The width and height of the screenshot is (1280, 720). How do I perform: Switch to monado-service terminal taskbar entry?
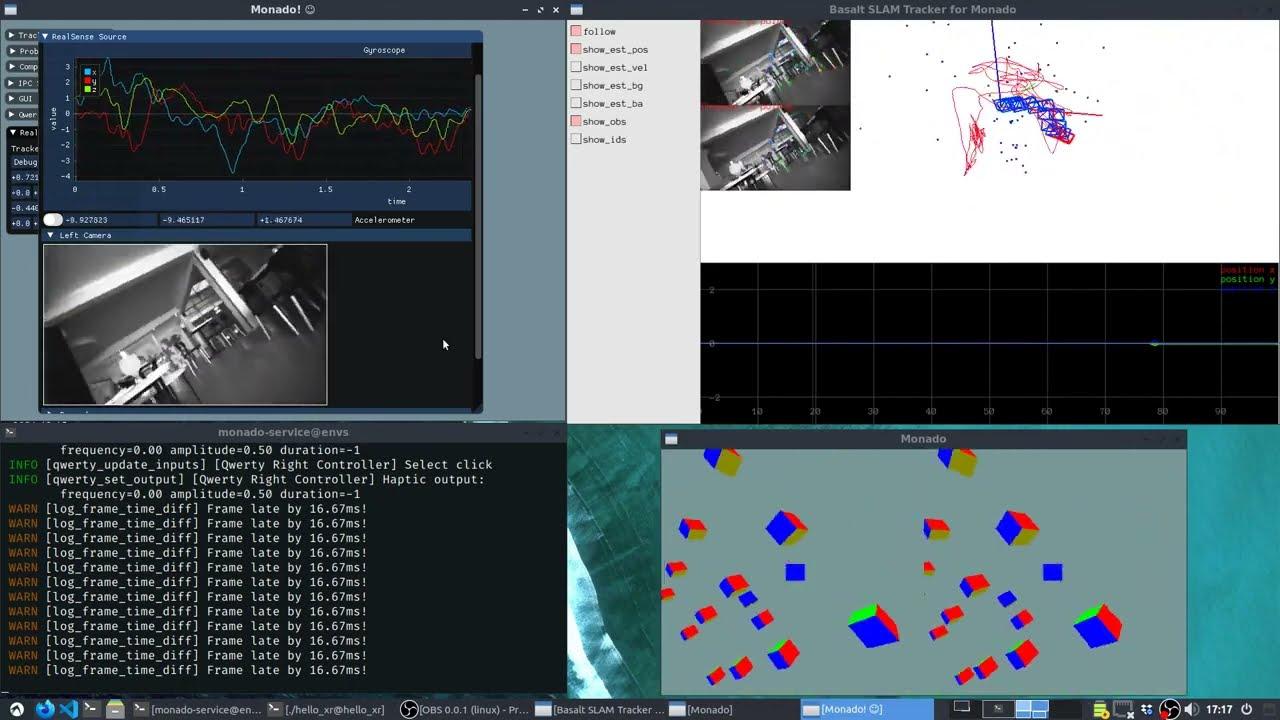198,709
